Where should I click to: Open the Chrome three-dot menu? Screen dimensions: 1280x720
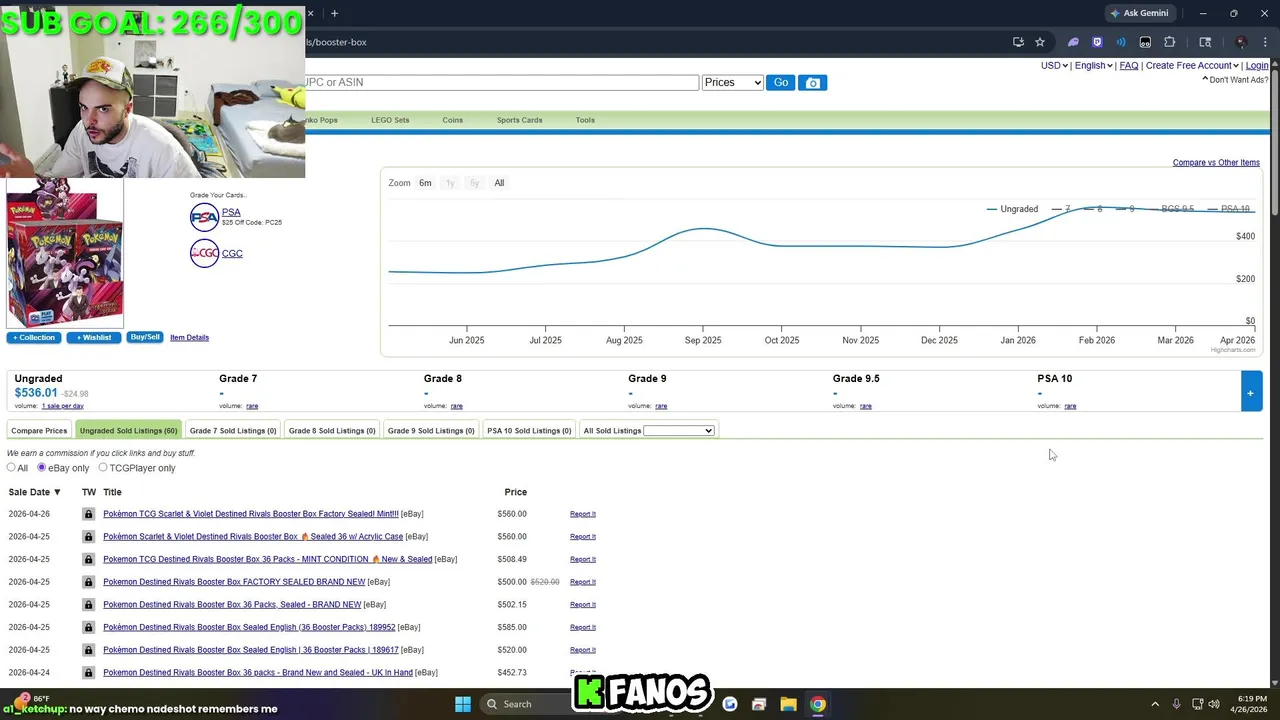point(1265,42)
